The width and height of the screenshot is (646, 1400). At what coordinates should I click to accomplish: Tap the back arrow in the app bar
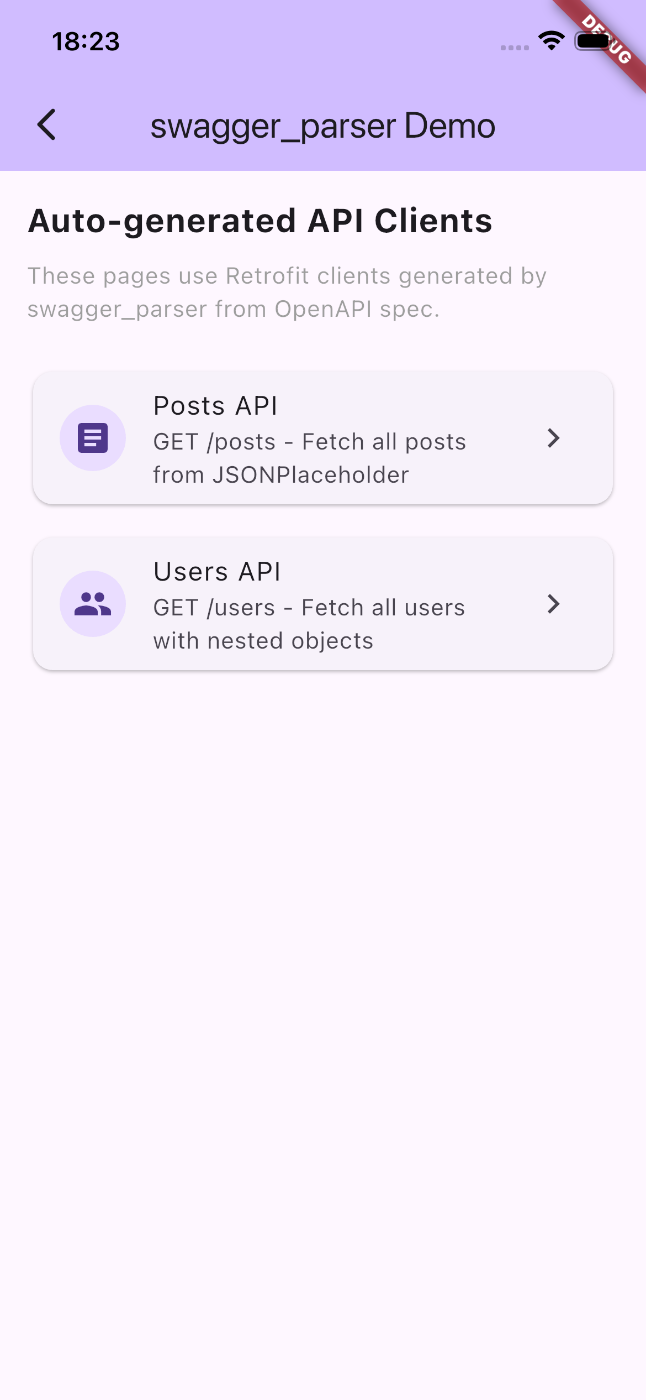[x=46, y=125]
